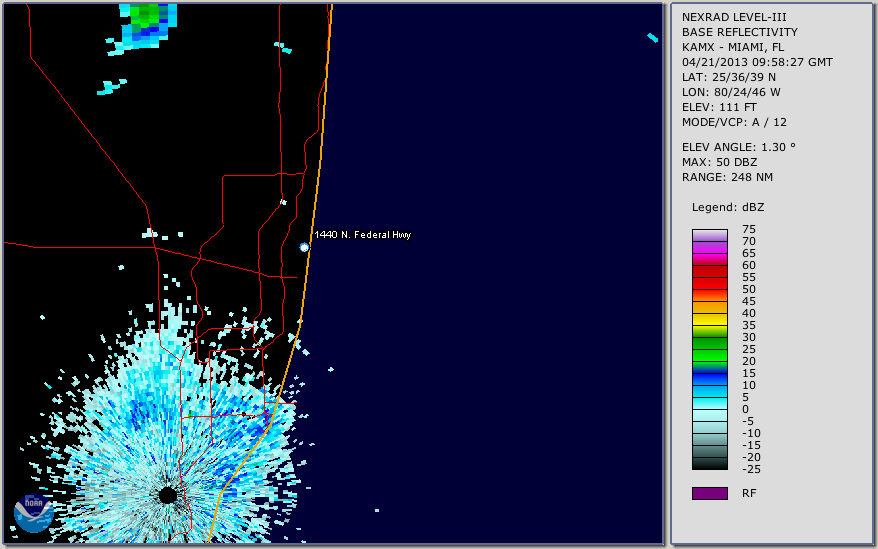The height and width of the screenshot is (549, 878).
Task: Select the LAT: 25/36/39 N text
Action: point(729,77)
